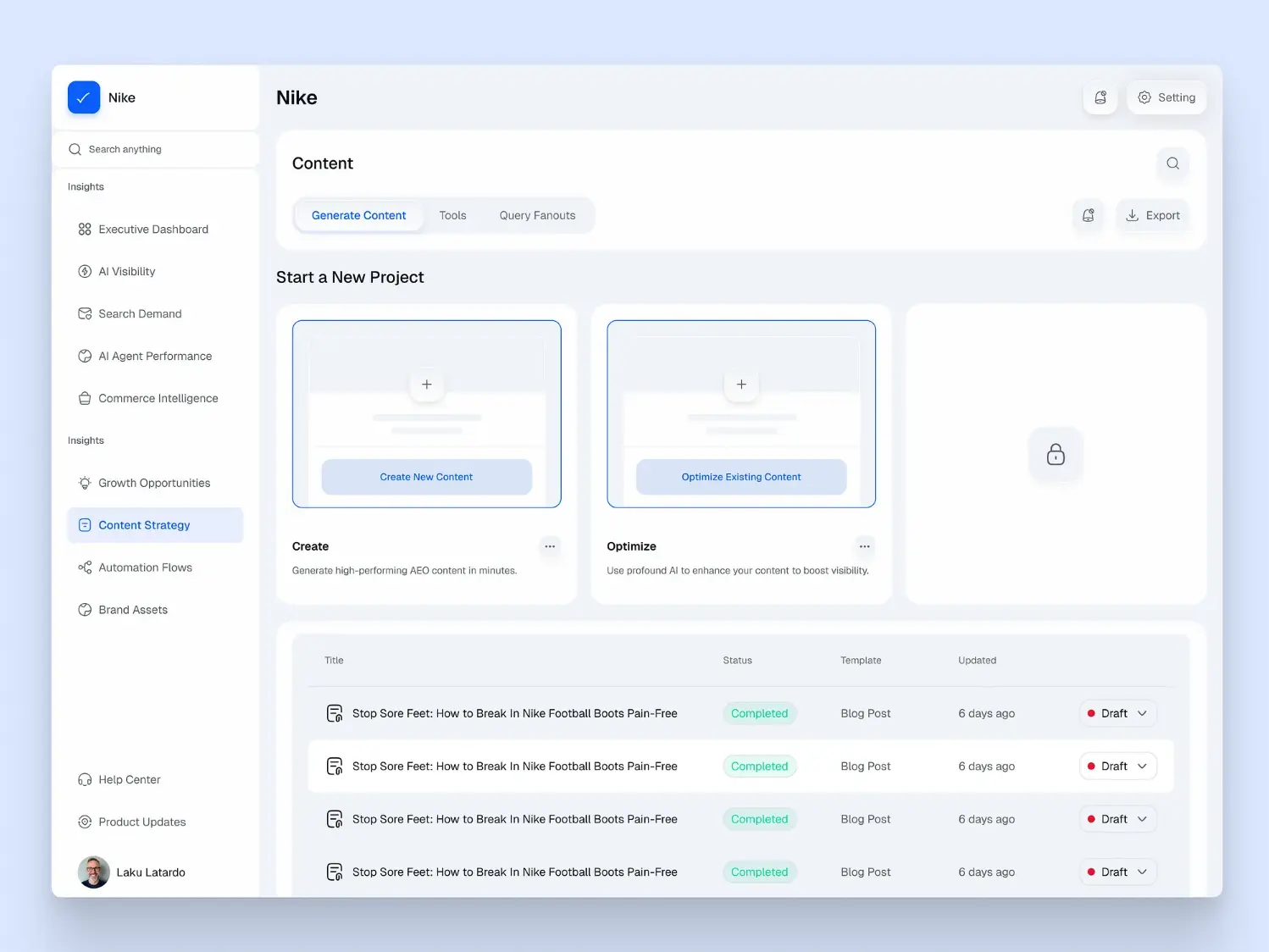Image resolution: width=1269 pixels, height=952 pixels.
Task: Click the Optimize Existing Content button
Action: [x=741, y=477]
